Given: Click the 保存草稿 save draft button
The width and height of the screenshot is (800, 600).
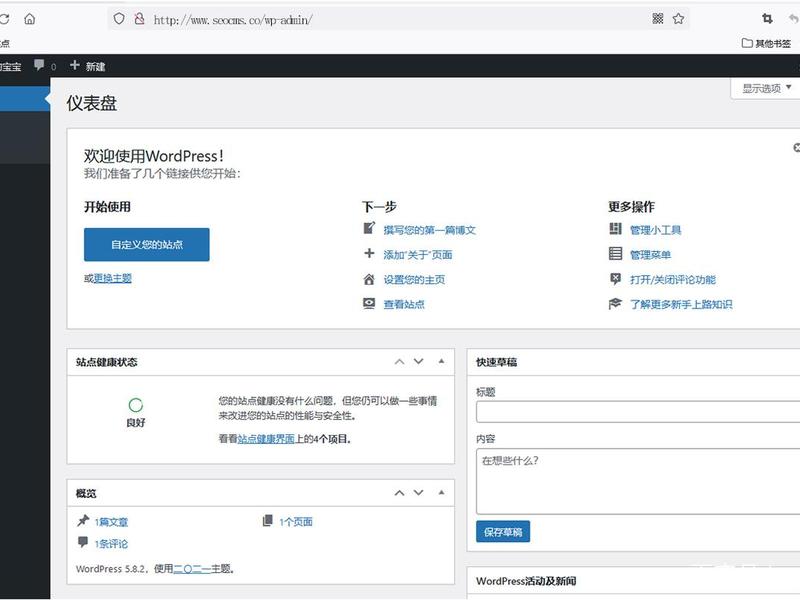Looking at the screenshot, I should [x=503, y=532].
